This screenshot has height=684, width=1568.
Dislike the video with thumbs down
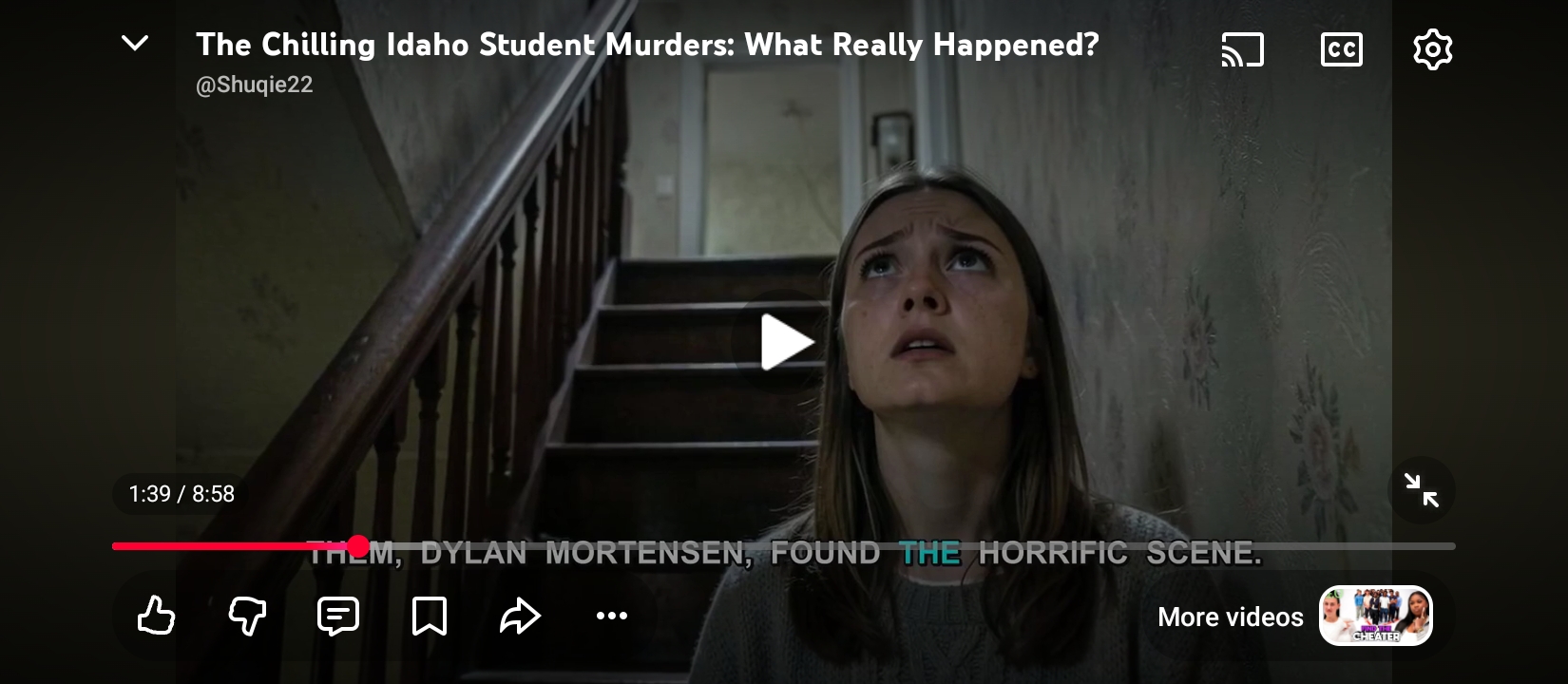pyautogui.click(x=247, y=616)
